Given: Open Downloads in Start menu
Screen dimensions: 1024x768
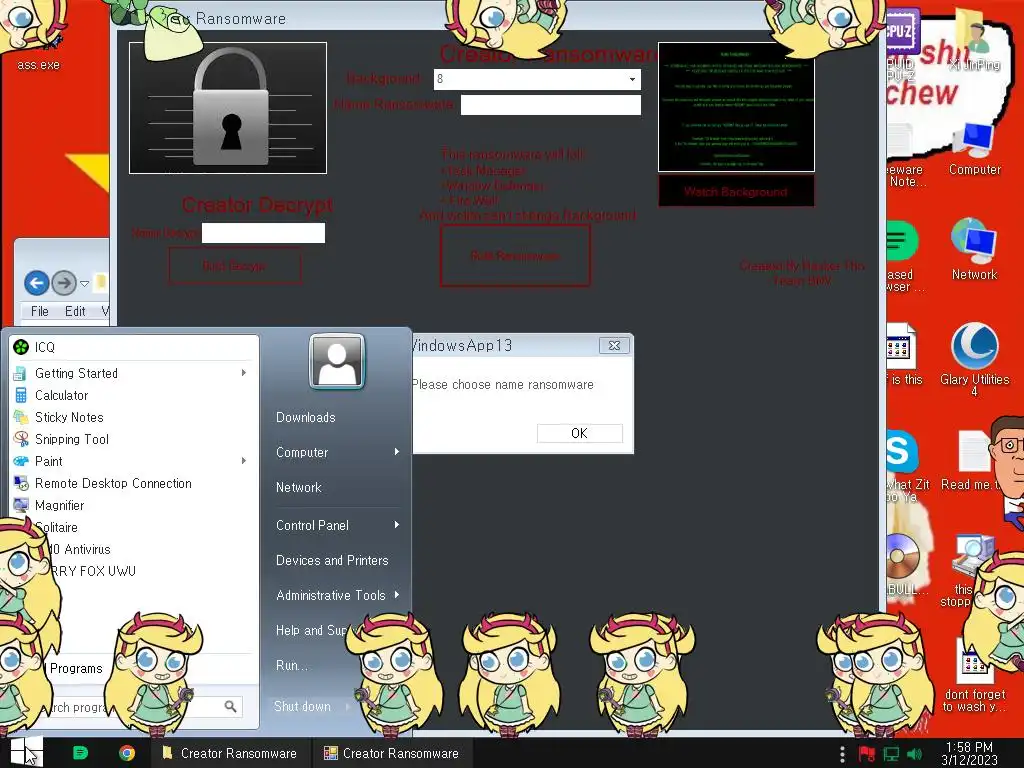Looking at the screenshot, I should 306,417.
